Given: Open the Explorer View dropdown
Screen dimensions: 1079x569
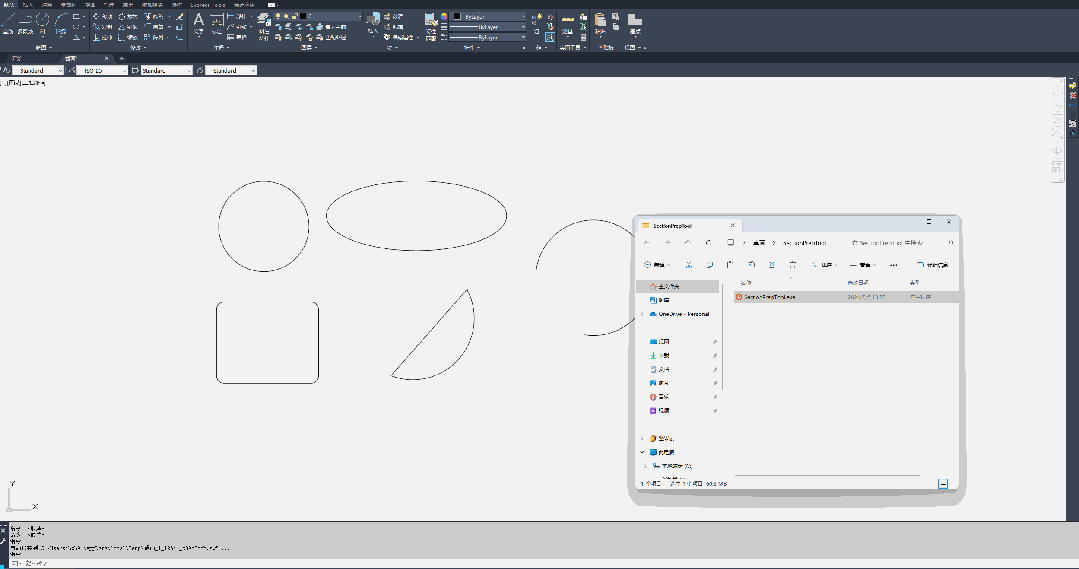Looking at the screenshot, I should point(863,265).
